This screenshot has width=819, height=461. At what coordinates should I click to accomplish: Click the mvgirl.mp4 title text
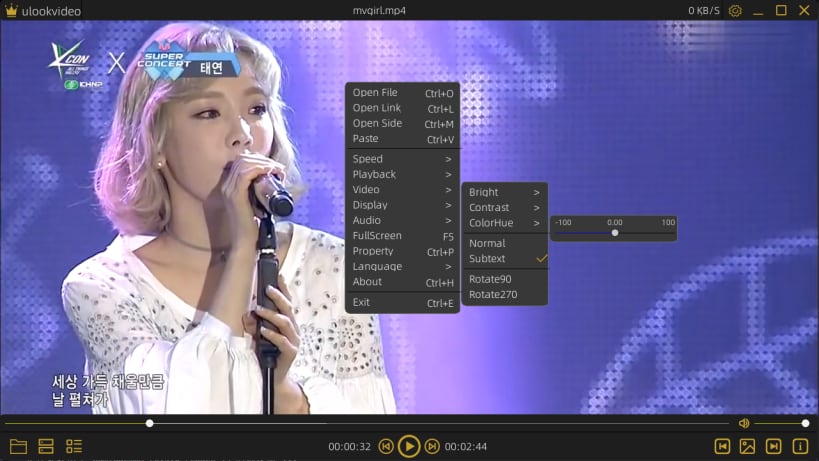[379, 10]
